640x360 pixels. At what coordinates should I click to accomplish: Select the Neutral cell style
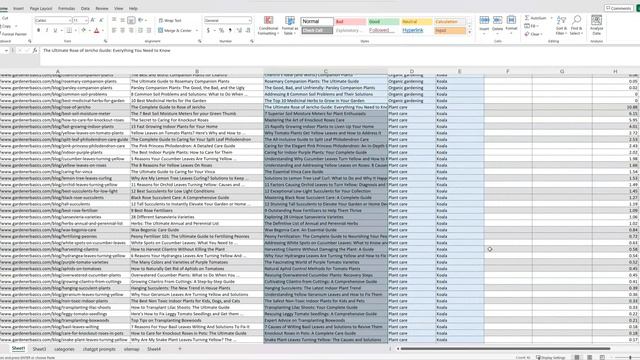point(416,22)
